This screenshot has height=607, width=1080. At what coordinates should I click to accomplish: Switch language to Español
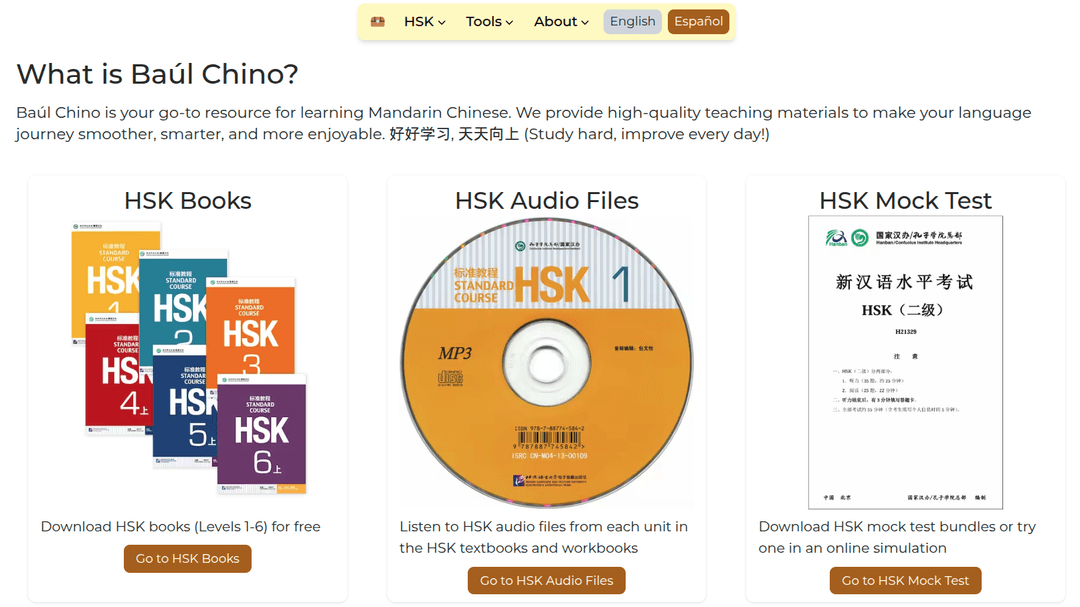pos(698,22)
